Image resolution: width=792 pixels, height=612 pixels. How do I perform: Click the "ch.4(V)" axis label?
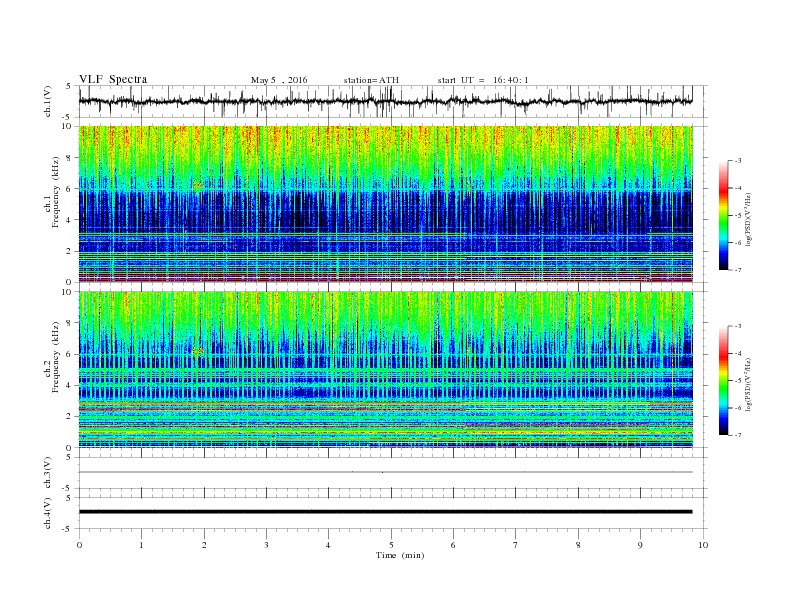(47, 514)
